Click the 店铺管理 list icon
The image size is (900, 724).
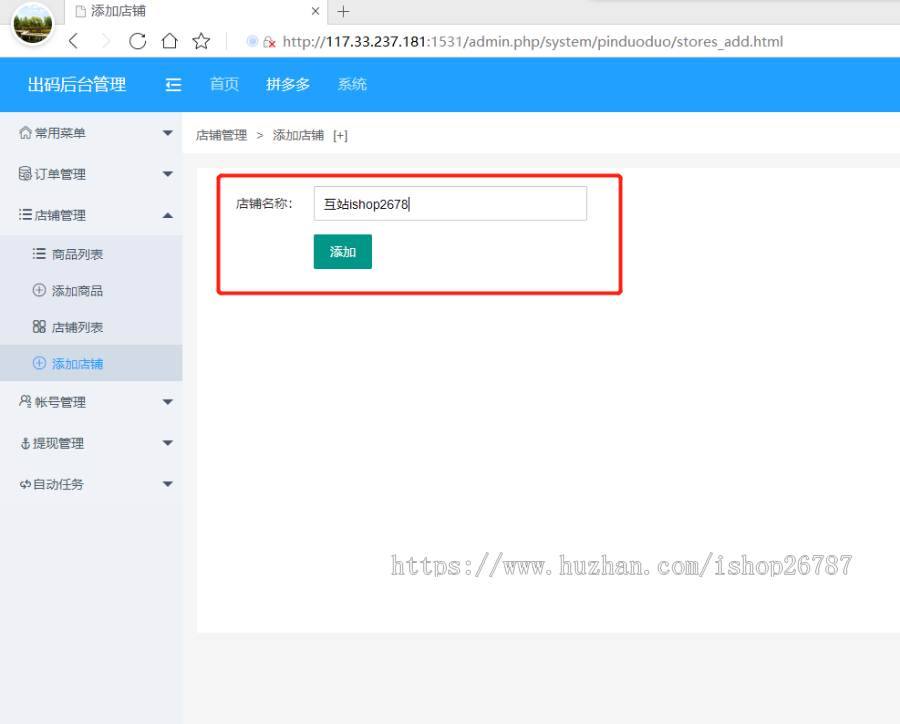click(25, 215)
